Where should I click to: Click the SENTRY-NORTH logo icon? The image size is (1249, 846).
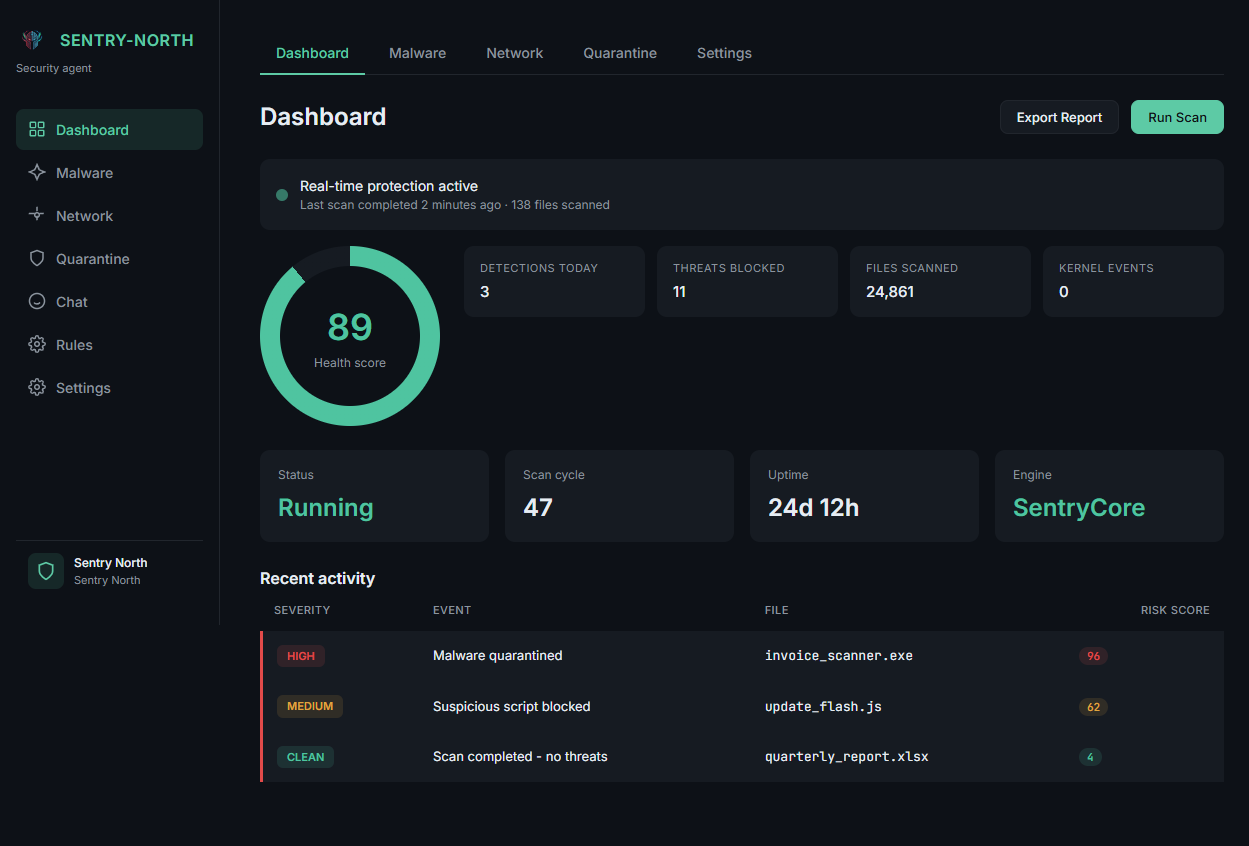[32, 40]
